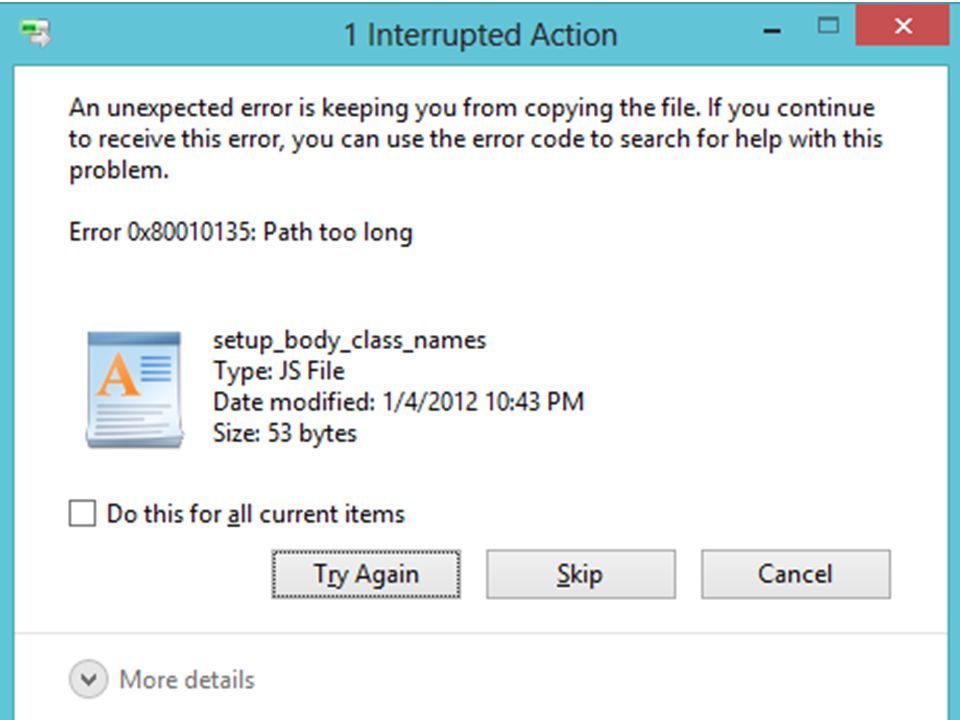Click the WordPad-style JS file icon
Image resolution: width=960 pixels, height=720 pixels.
coord(134,389)
